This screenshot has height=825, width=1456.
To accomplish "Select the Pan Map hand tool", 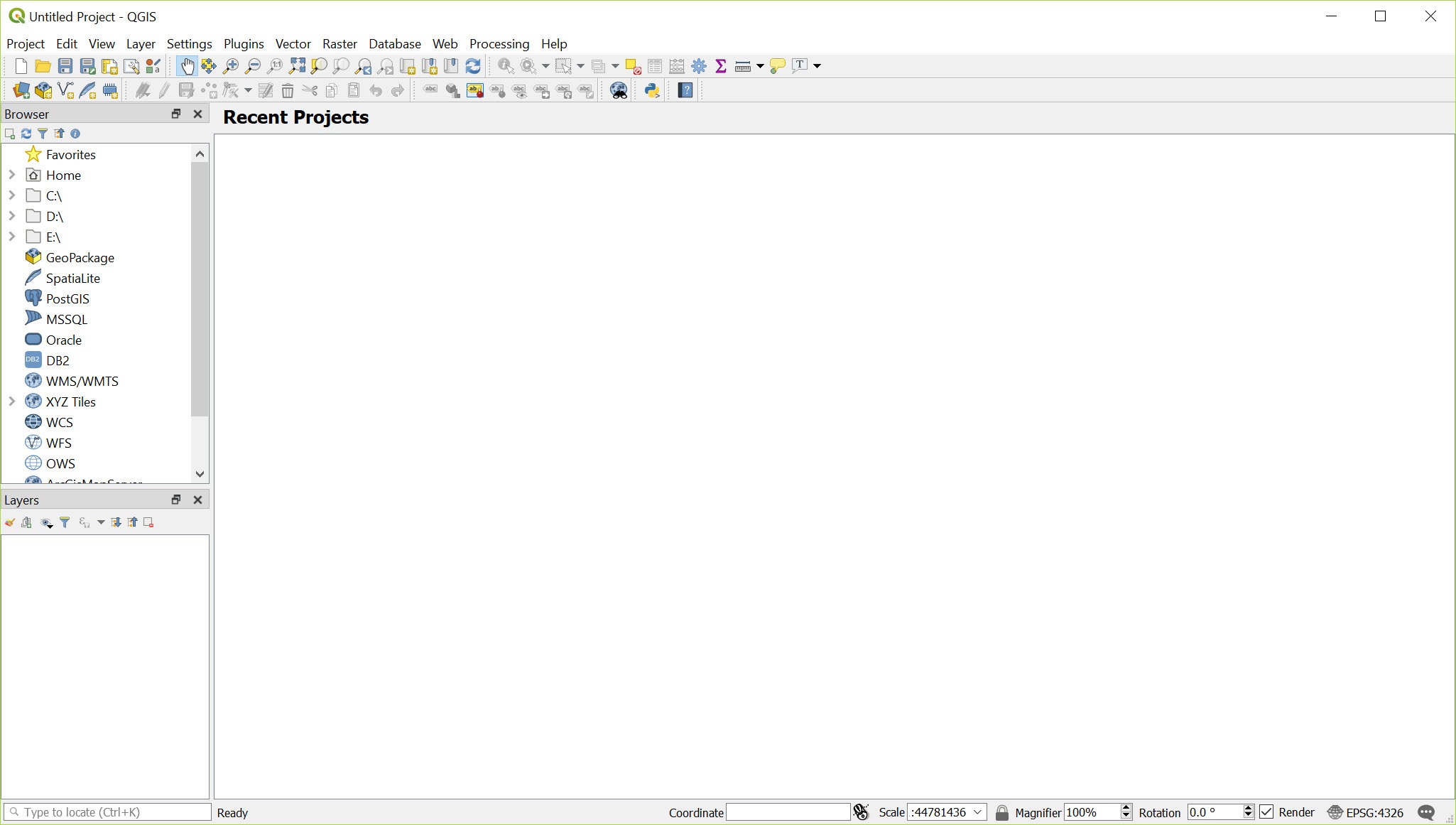I will point(187,66).
